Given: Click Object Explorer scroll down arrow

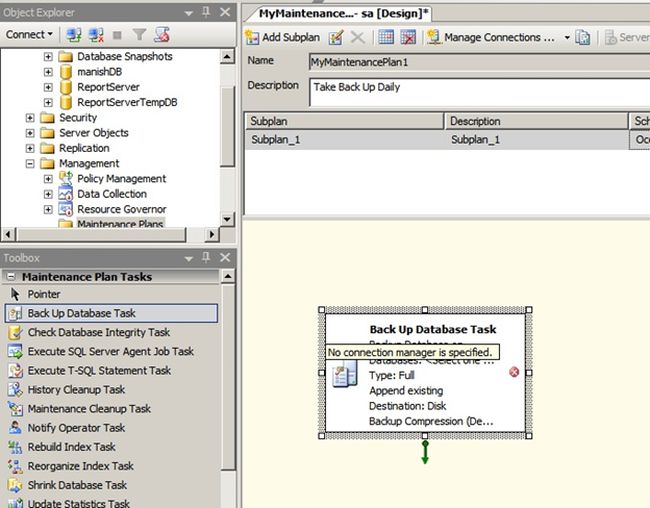Looking at the screenshot, I should pos(227,219).
